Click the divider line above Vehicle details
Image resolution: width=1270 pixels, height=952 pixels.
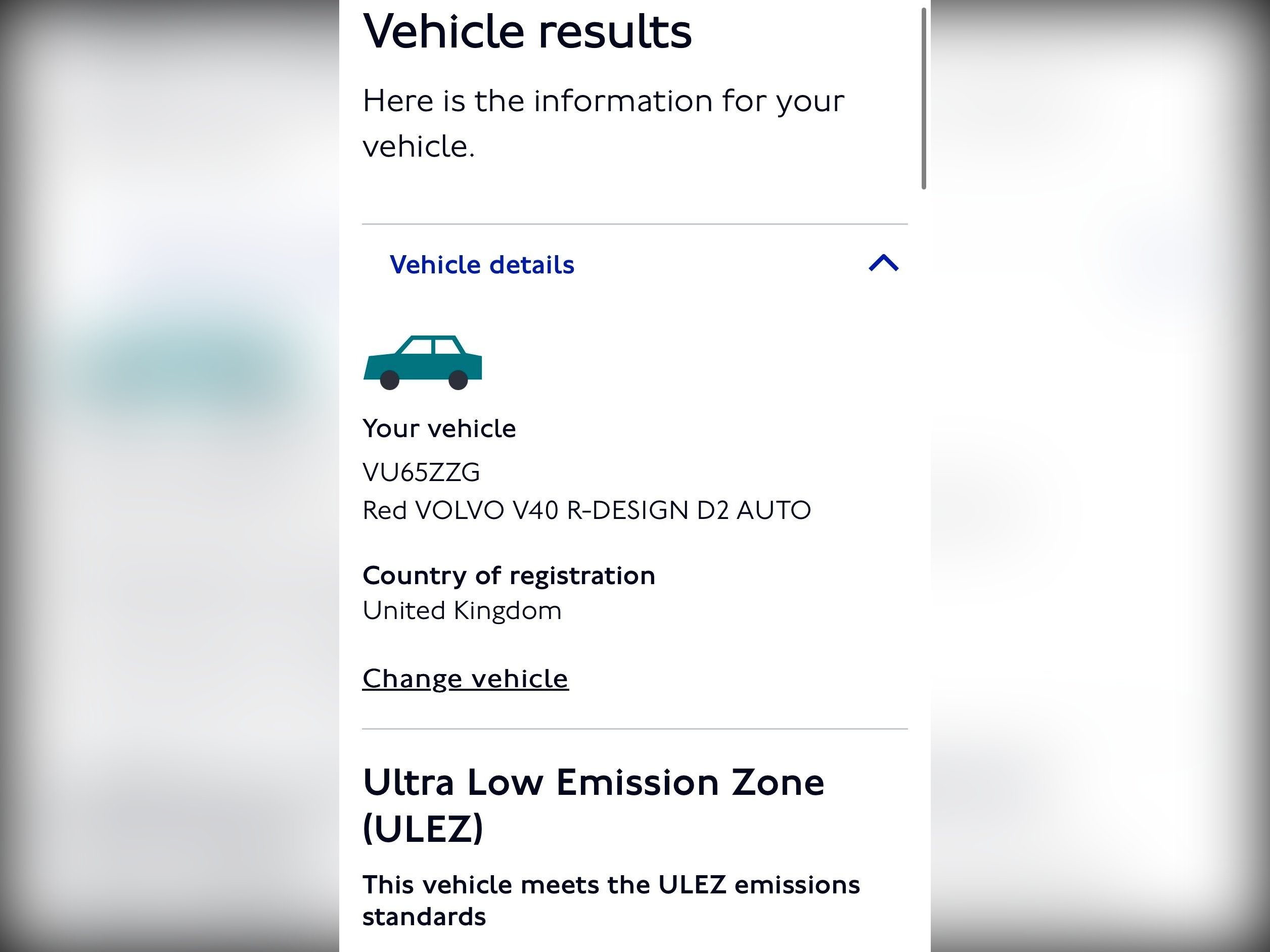coord(634,224)
